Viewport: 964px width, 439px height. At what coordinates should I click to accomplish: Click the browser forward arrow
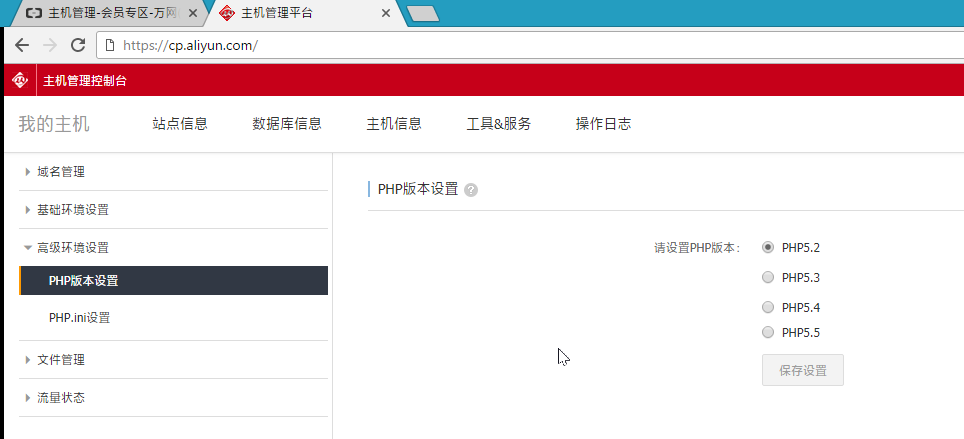point(50,45)
